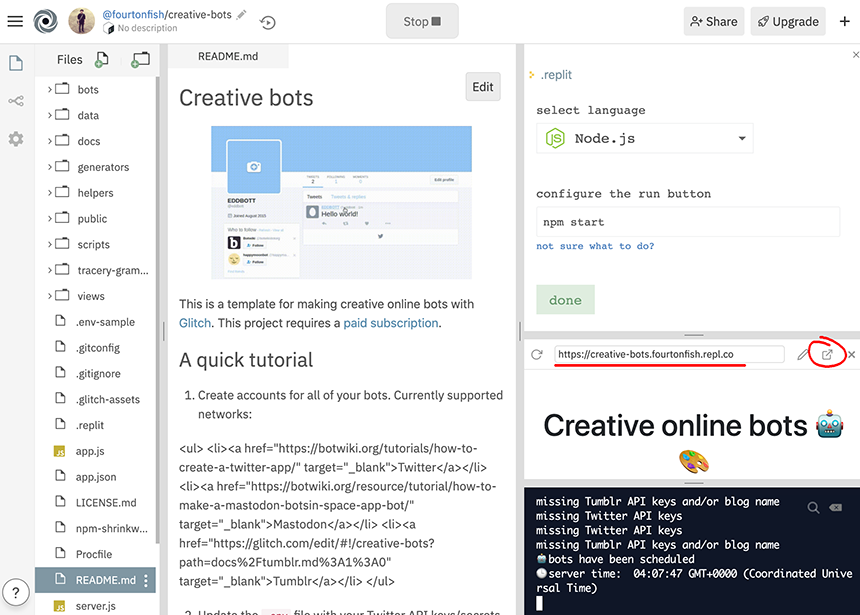The width and height of the screenshot is (860, 615).
Task: Close the .replit configuration panel
Action: click(x=855, y=55)
